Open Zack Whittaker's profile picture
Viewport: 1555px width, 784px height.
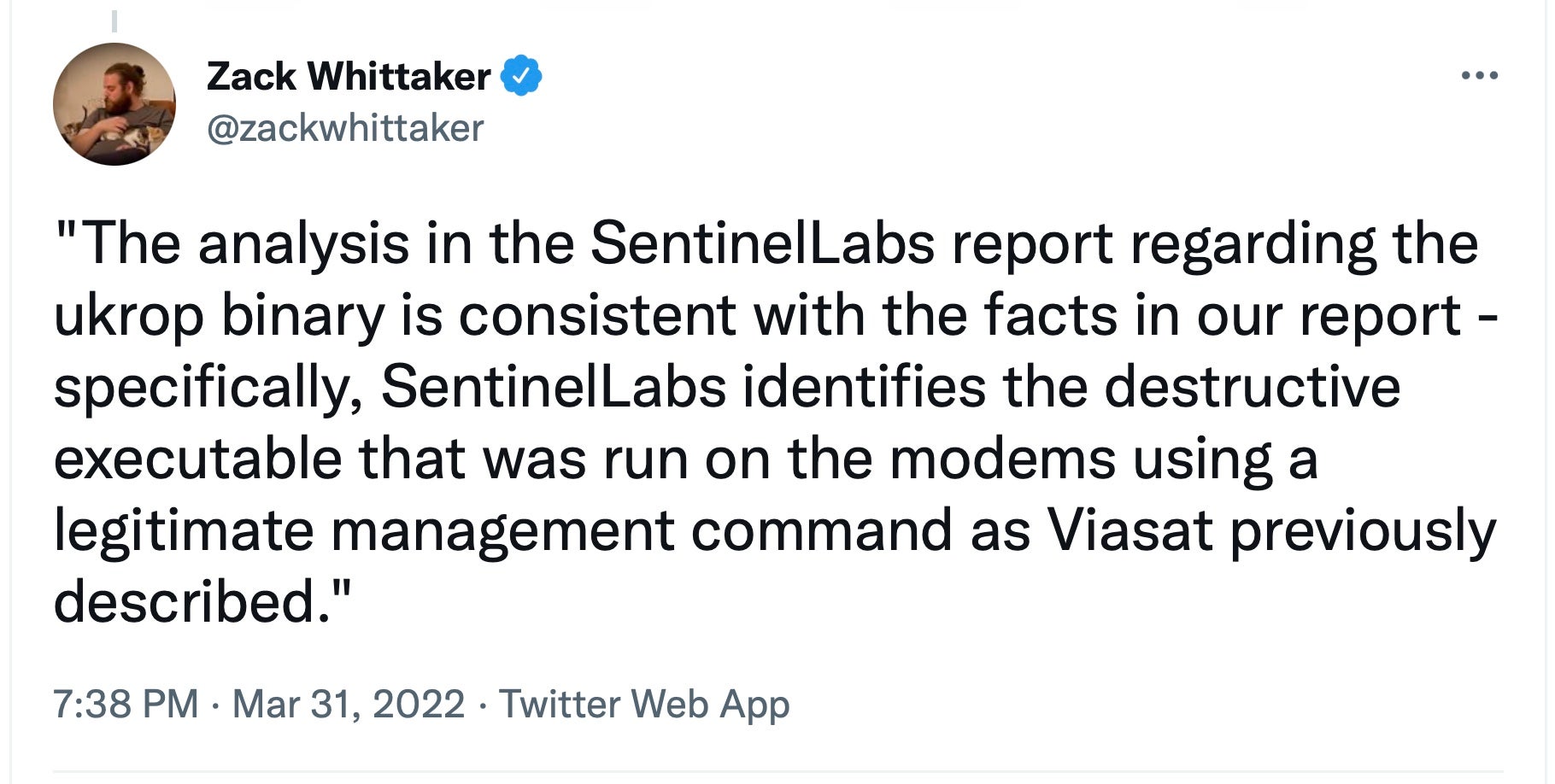tap(114, 104)
